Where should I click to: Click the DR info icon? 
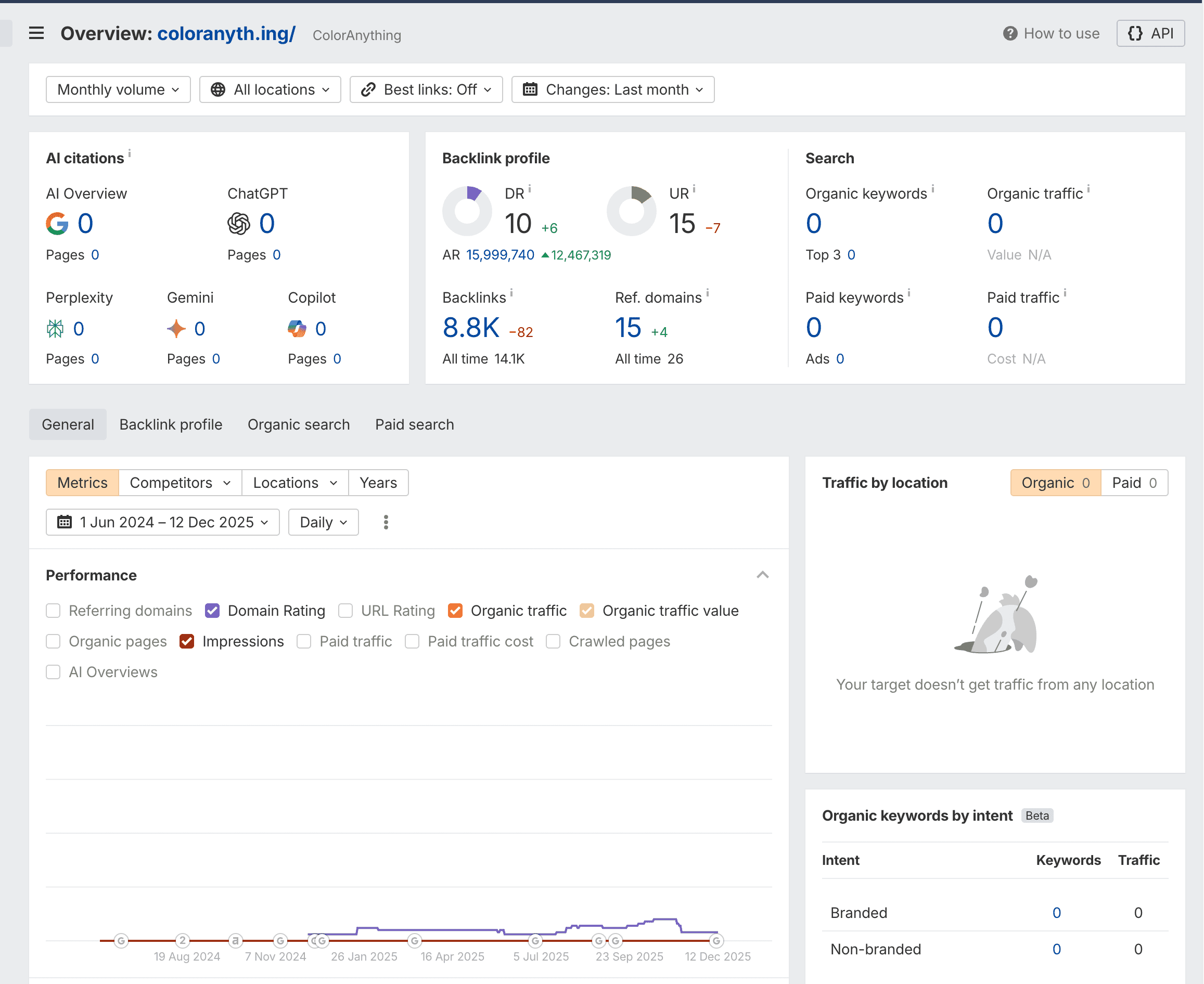tap(530, 188)
